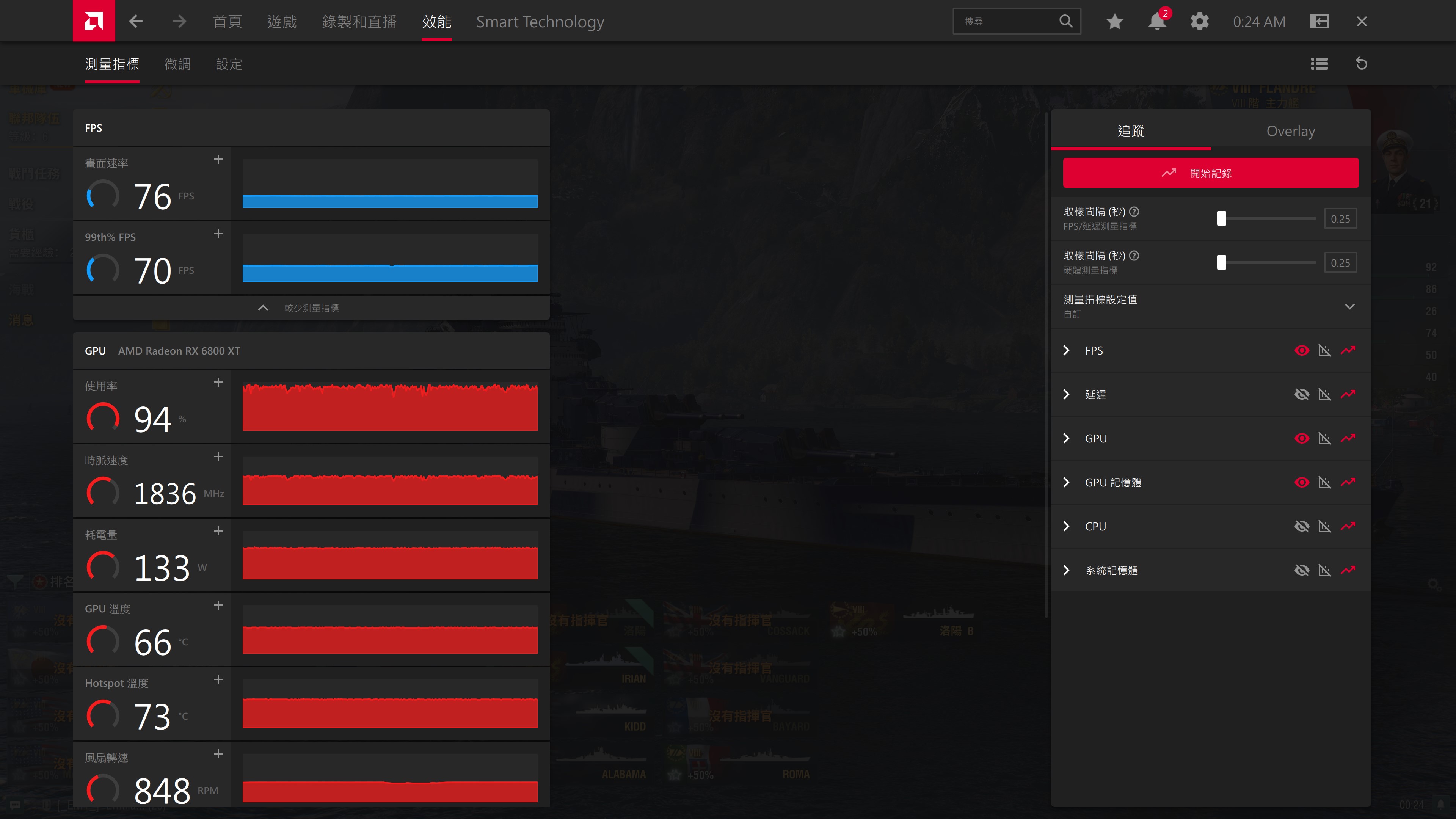Click the reset metrics icon
The width and height of the screenshot is (1456, 819).
click(x=1361, y=64)
